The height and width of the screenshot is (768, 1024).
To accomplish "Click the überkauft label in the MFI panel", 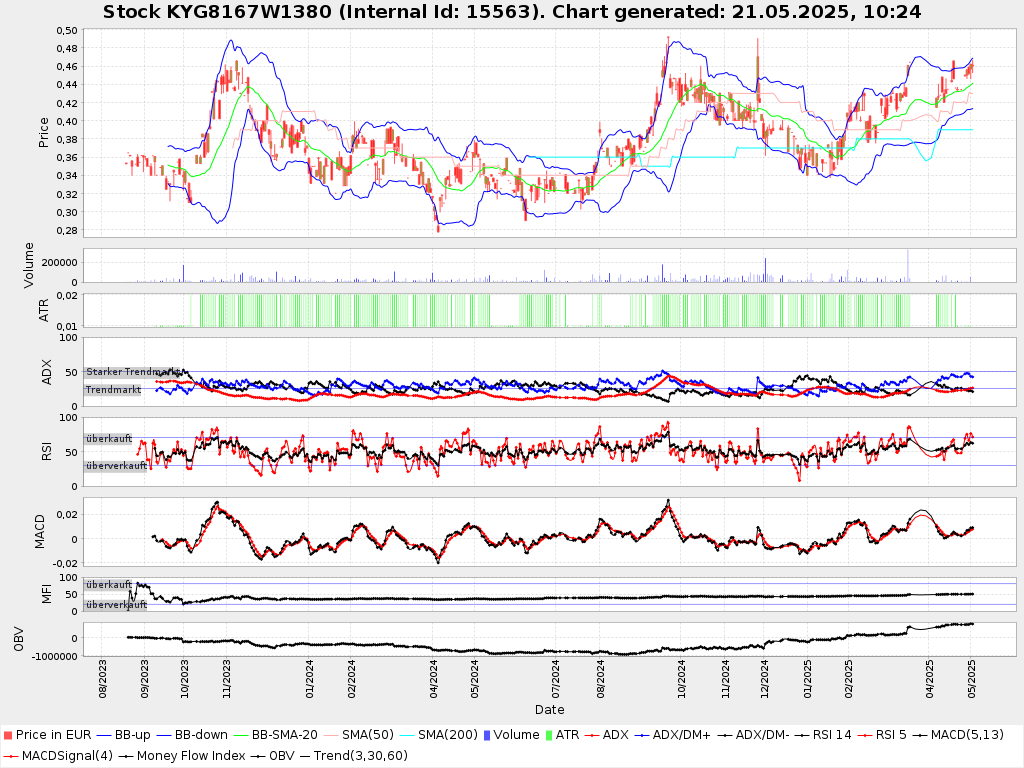I will click(109, 584).
